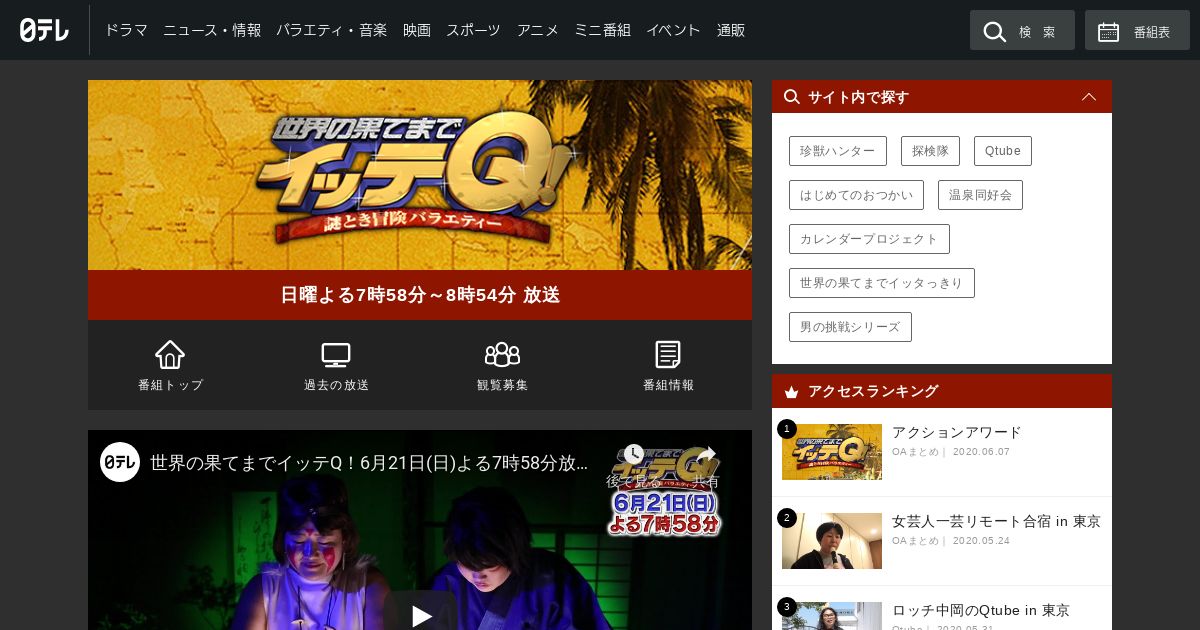Click the イッテQ! banner image
The width and height of the screenshot is (1200, 630).
(x=420, y=175)
